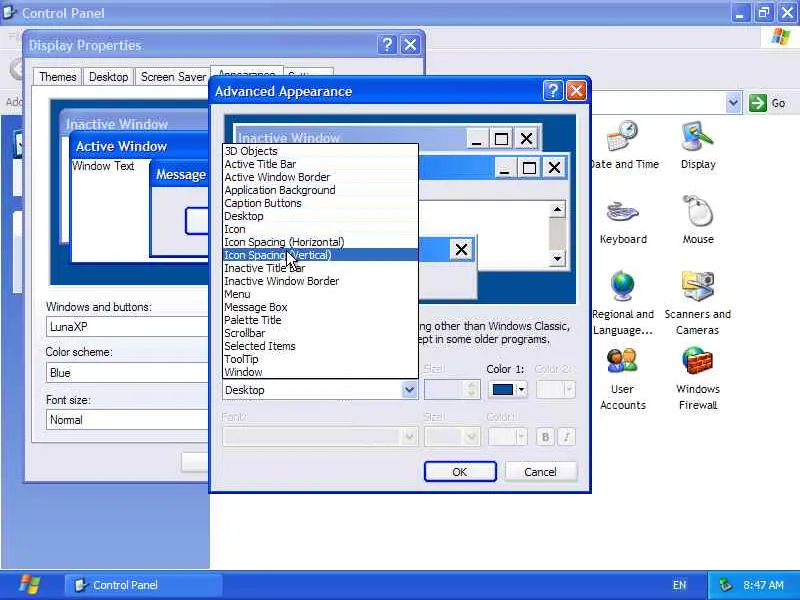Switch to the Screen Saver tab
The width and height of the screenshot is (800, 600).
(x=173, y=77)
